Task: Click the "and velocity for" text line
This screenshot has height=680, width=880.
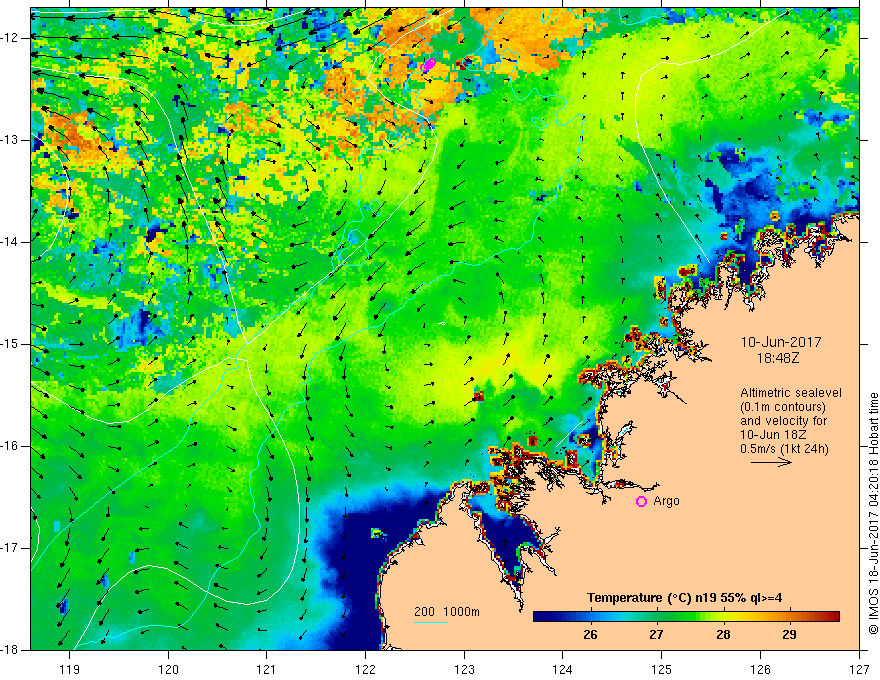Action: 783,421
